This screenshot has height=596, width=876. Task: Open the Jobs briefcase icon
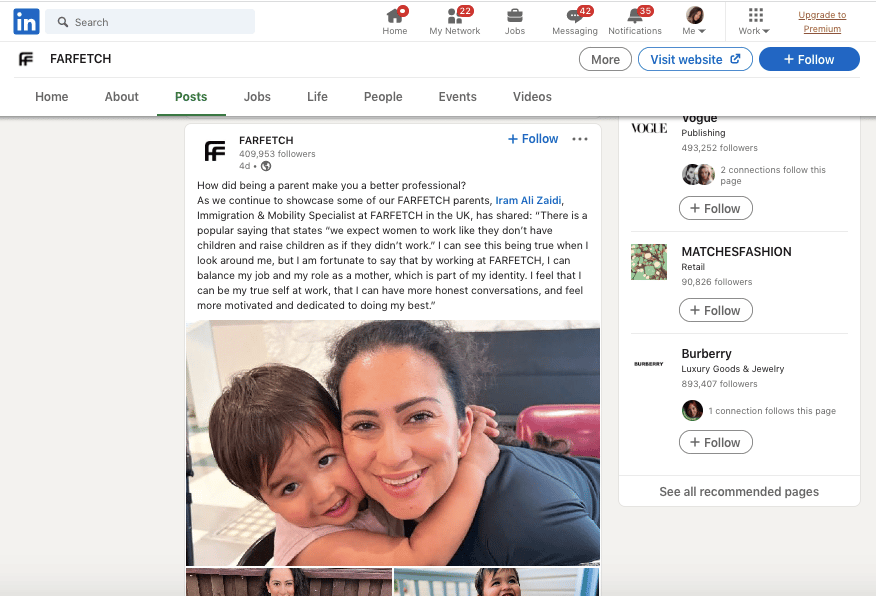click(x=515, y=16)
